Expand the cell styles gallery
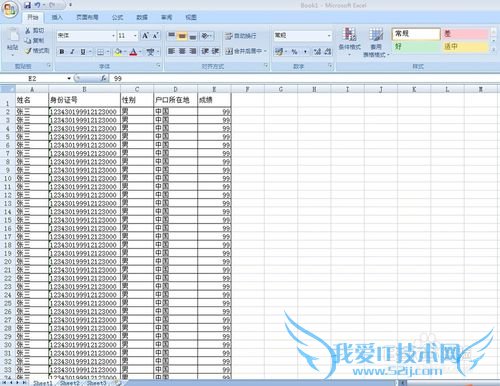This screenshot has height=386, width=500. 494,49
